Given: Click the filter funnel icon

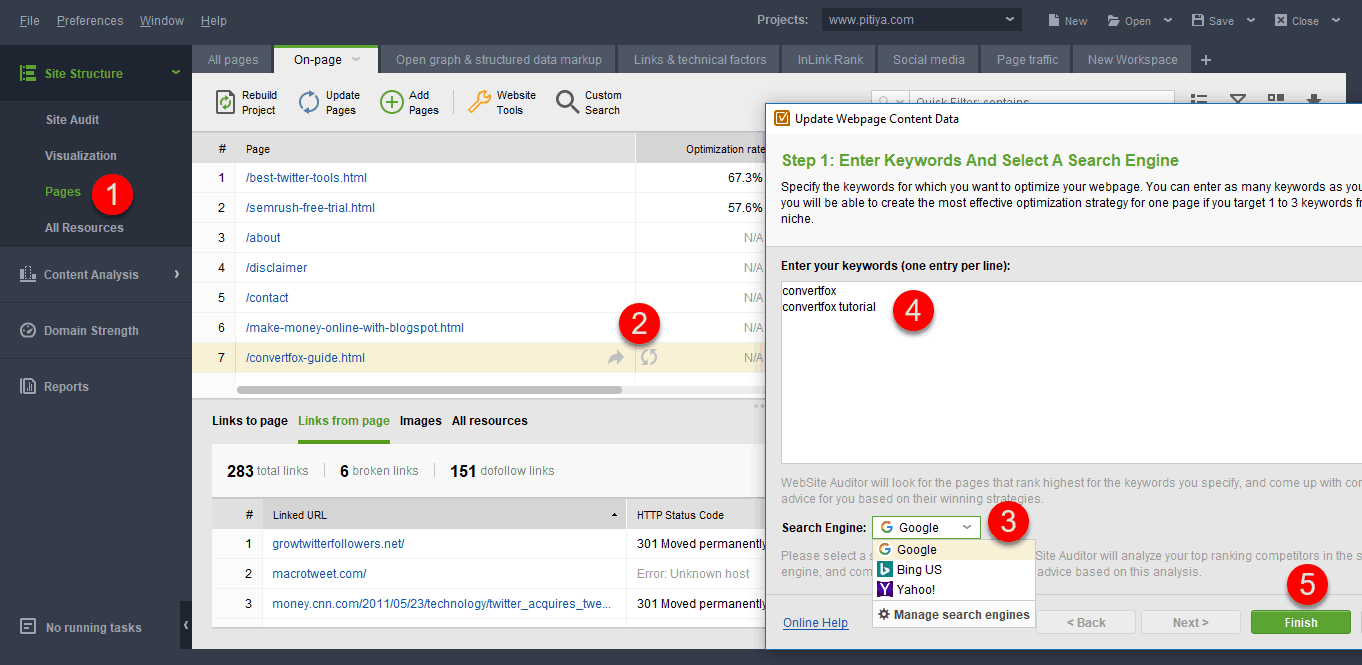Looking at the screenshot, I should point(1238,100).
